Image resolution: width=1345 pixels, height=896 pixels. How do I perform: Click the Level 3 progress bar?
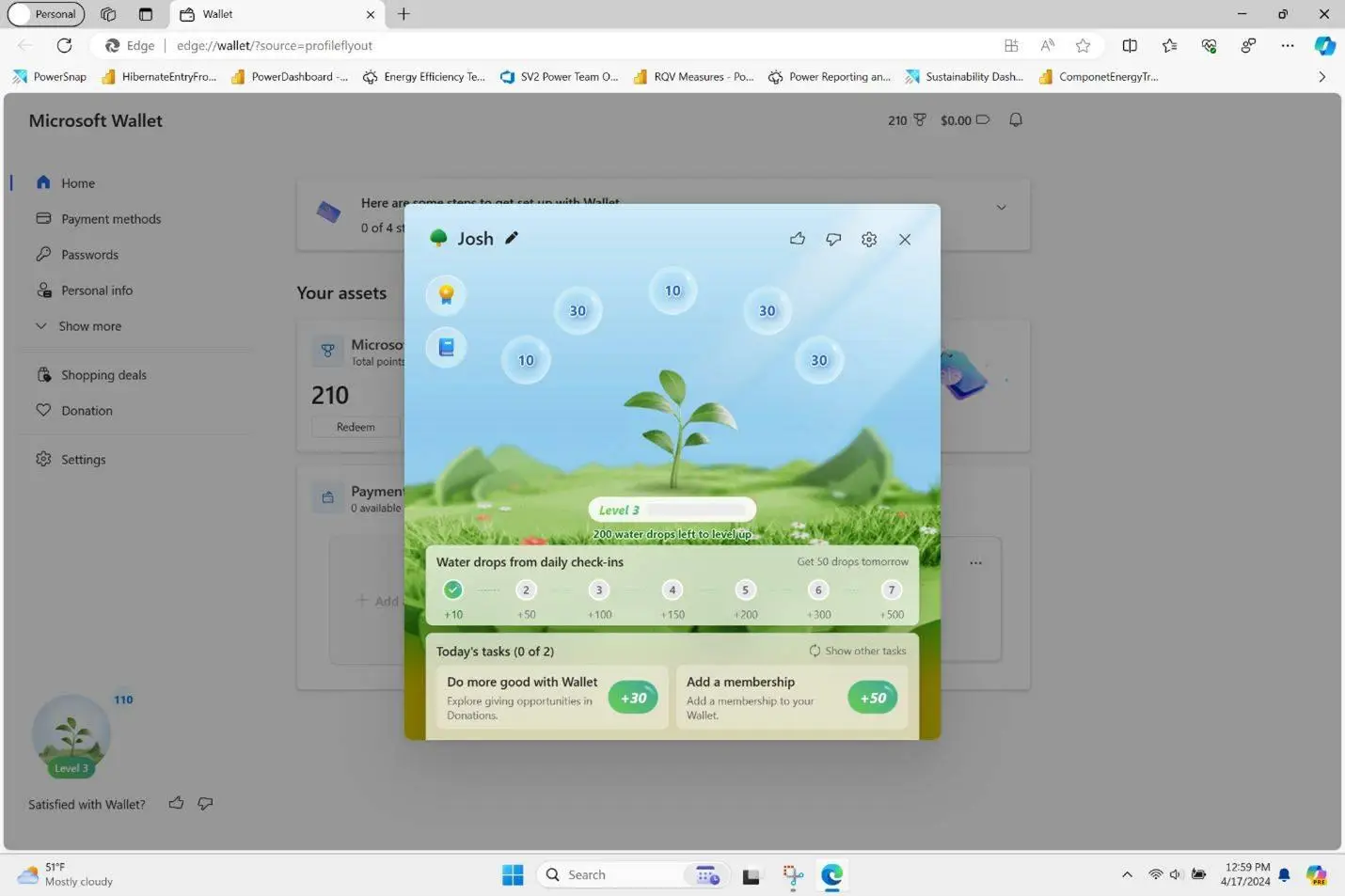(x=672, y=510)
